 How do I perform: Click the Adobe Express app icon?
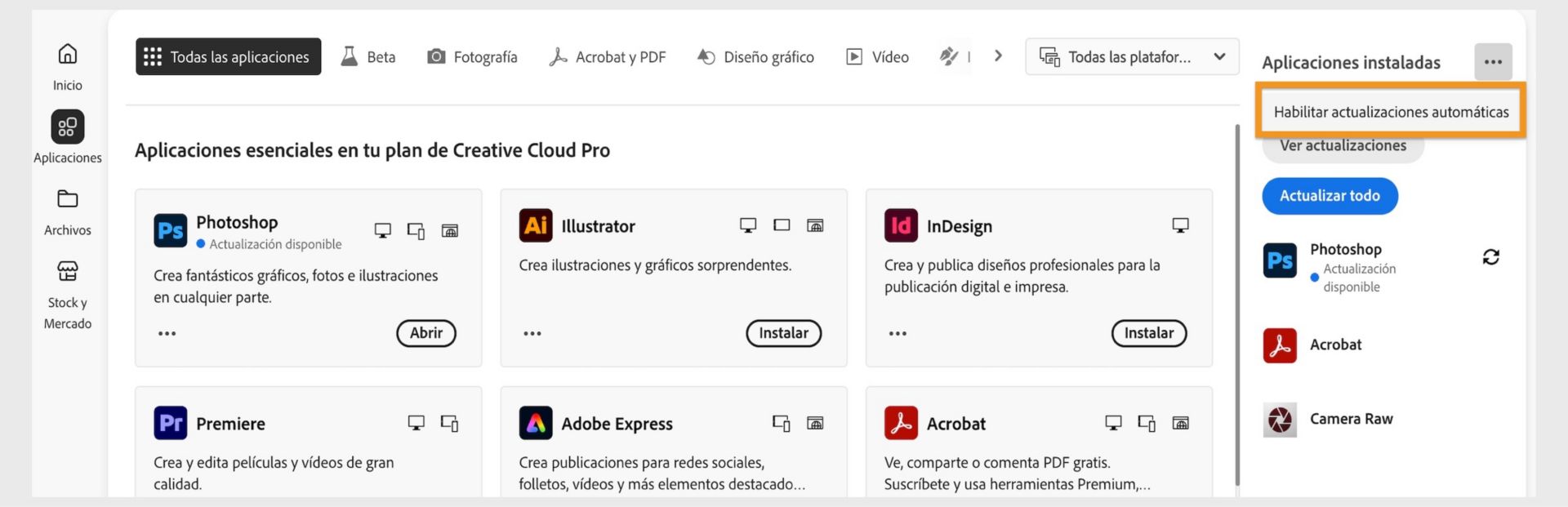pyautogui.click(x=536, y=423)
